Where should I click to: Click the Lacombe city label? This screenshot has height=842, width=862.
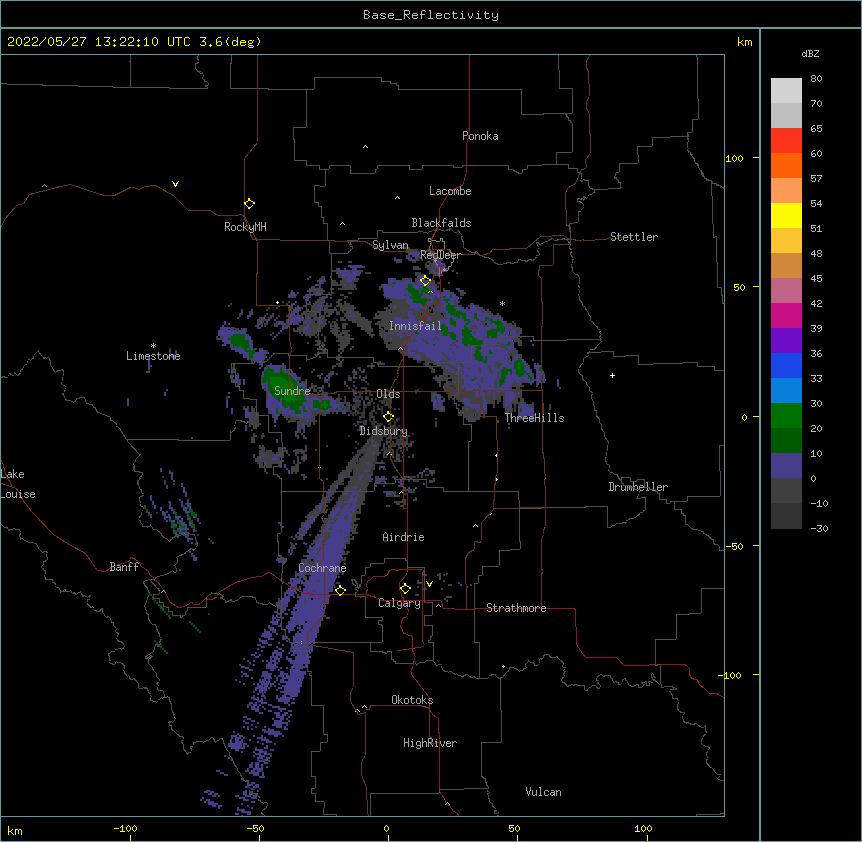click(450, 191)
